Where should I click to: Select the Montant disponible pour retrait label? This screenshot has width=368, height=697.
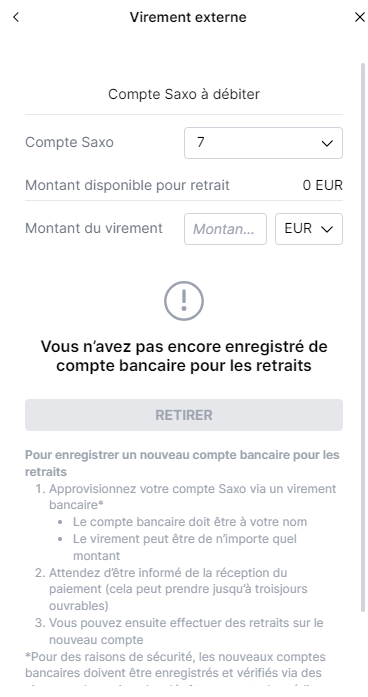tap(127, 185)
